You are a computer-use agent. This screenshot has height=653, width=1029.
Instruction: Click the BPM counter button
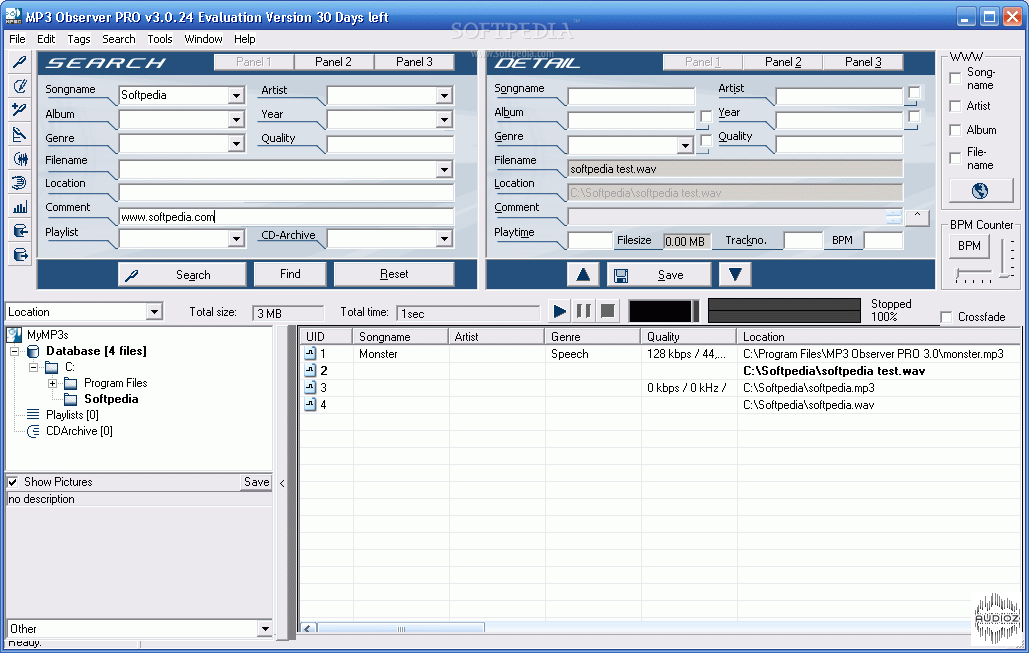(x=969, y=246)
